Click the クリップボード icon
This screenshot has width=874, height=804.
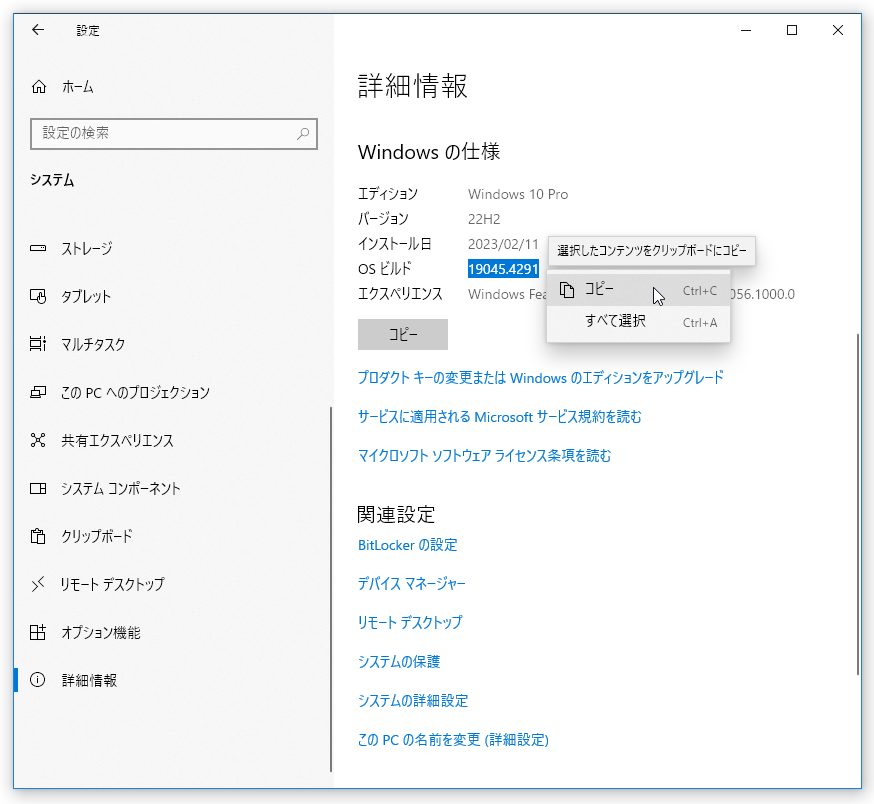click(x=38, y=536)
